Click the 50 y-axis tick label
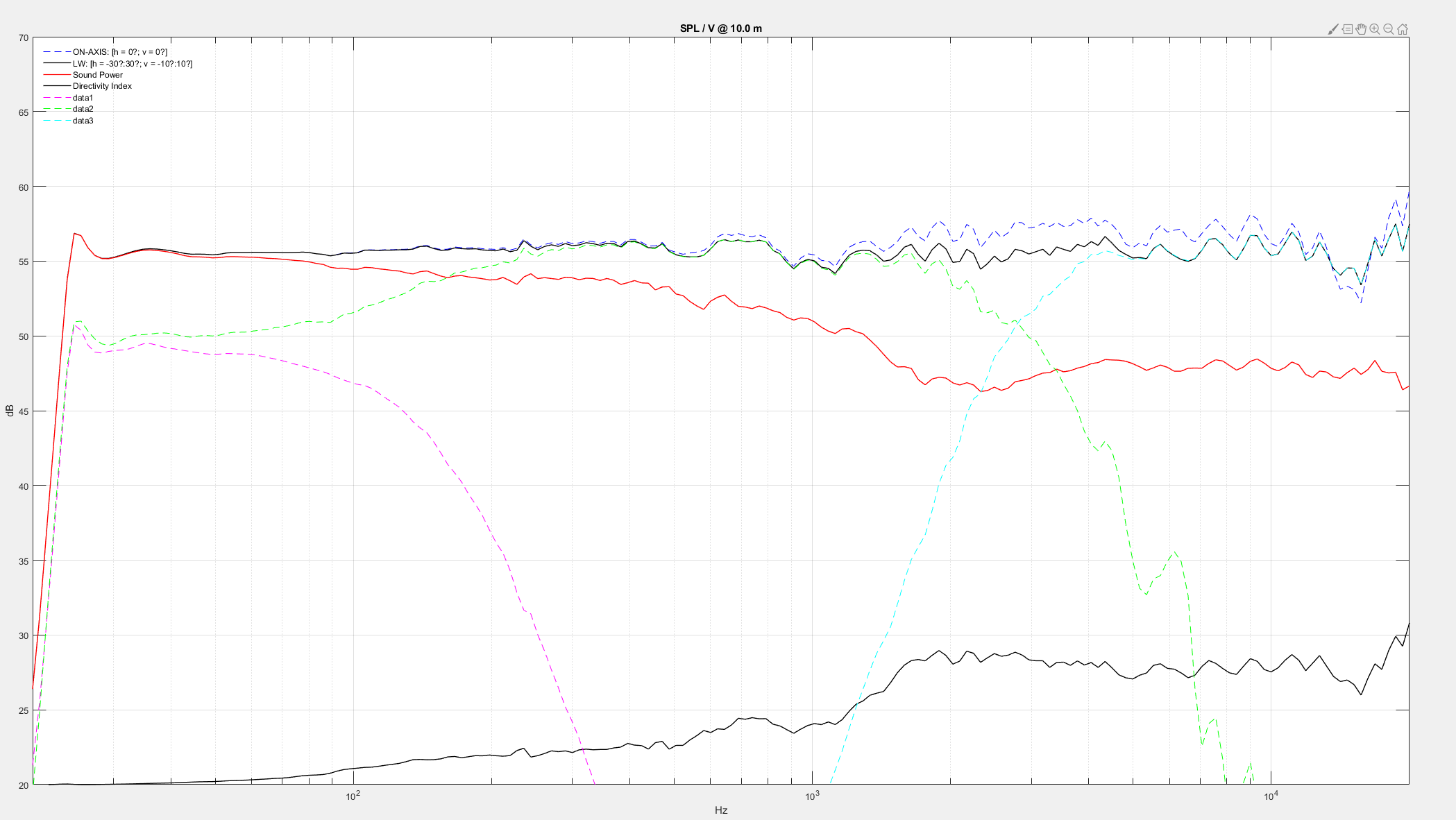The height and width of the screenshot is (820, 1456). click(x=24, y=336)
